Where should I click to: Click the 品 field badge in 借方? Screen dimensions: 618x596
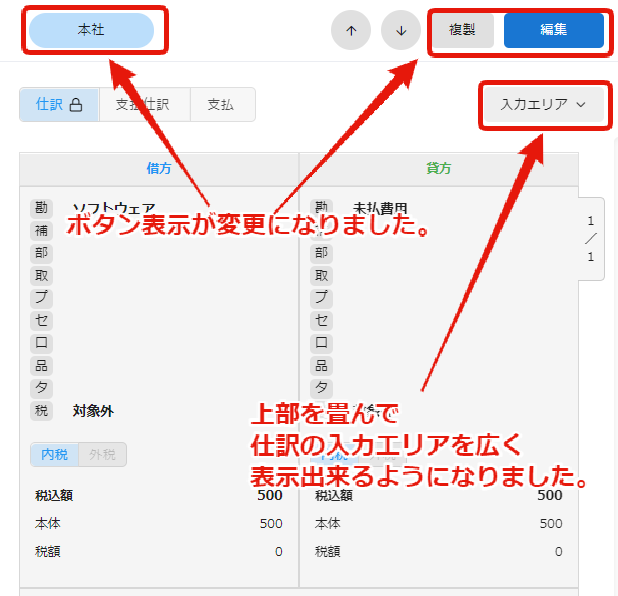point(41,365)
